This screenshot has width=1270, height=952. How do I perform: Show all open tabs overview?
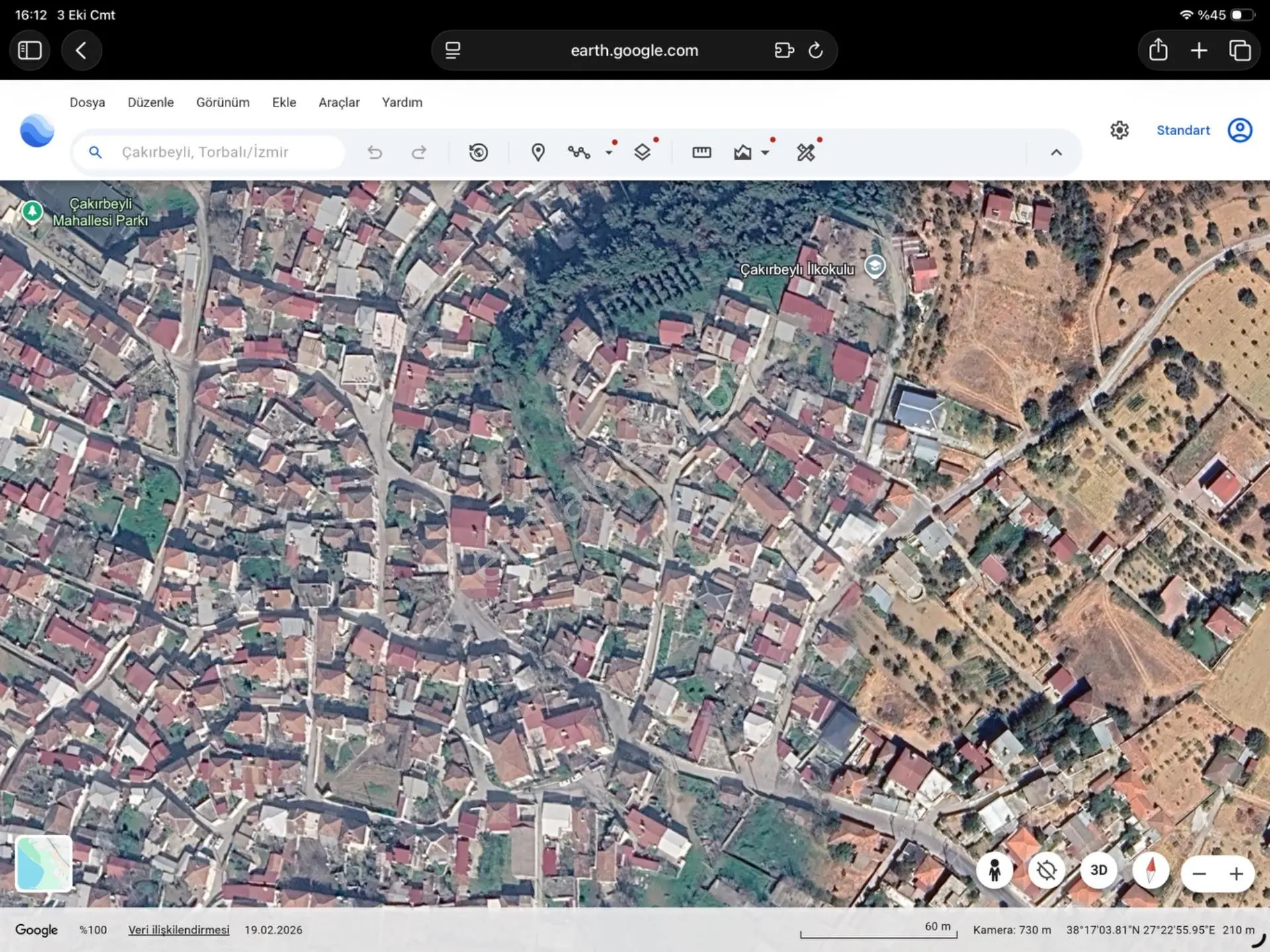pyautogui.click(x=1240, y=50)
